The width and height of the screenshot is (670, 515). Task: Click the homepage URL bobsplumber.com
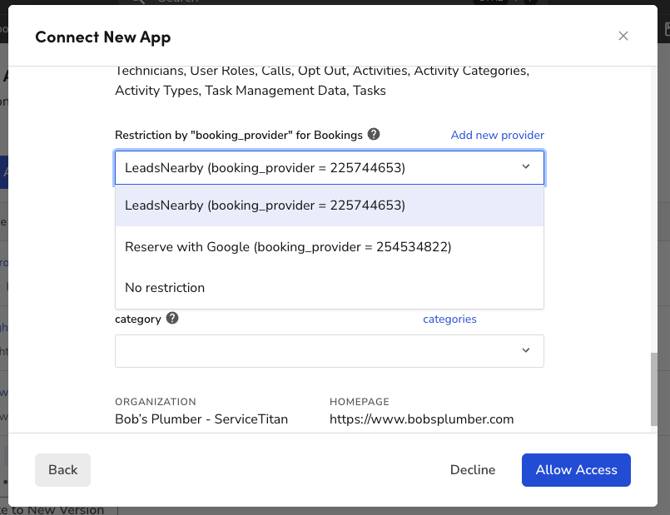pos(421,419)
